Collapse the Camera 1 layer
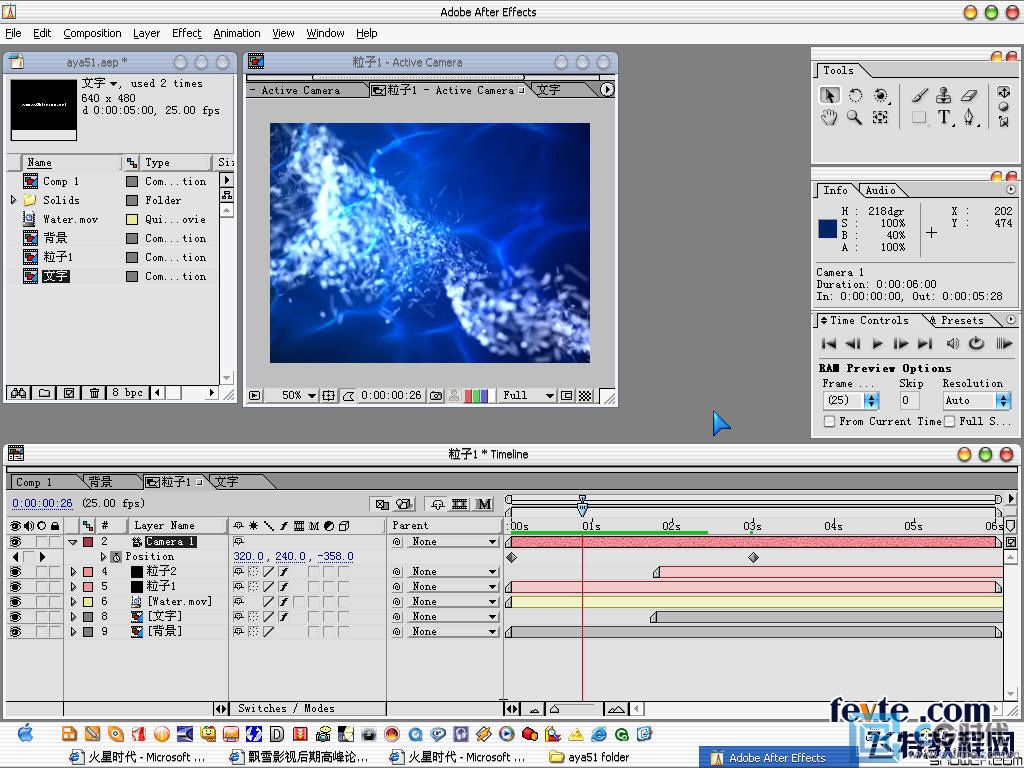 pos(73,542)
